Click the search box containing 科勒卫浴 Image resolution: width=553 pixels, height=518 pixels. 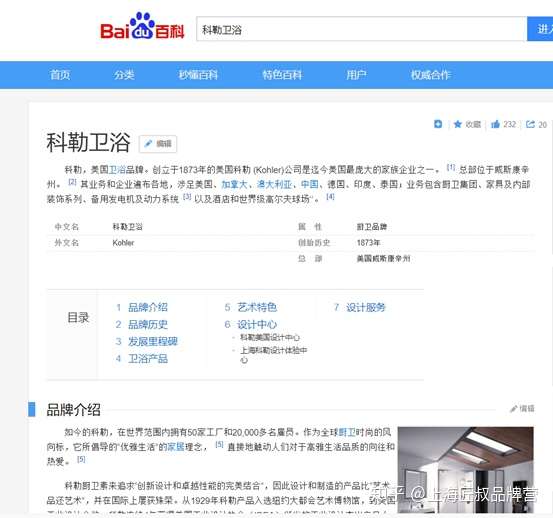(x=361, y=29)
